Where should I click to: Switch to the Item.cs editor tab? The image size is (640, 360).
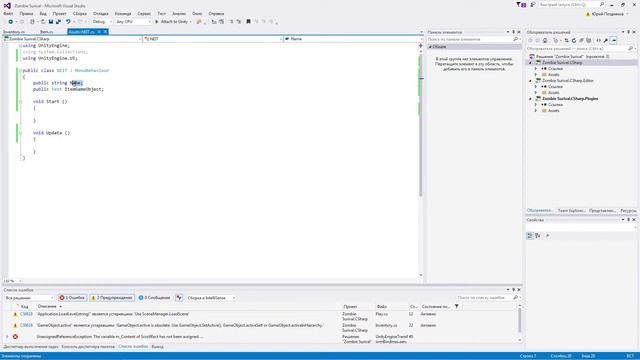[47, 31]
